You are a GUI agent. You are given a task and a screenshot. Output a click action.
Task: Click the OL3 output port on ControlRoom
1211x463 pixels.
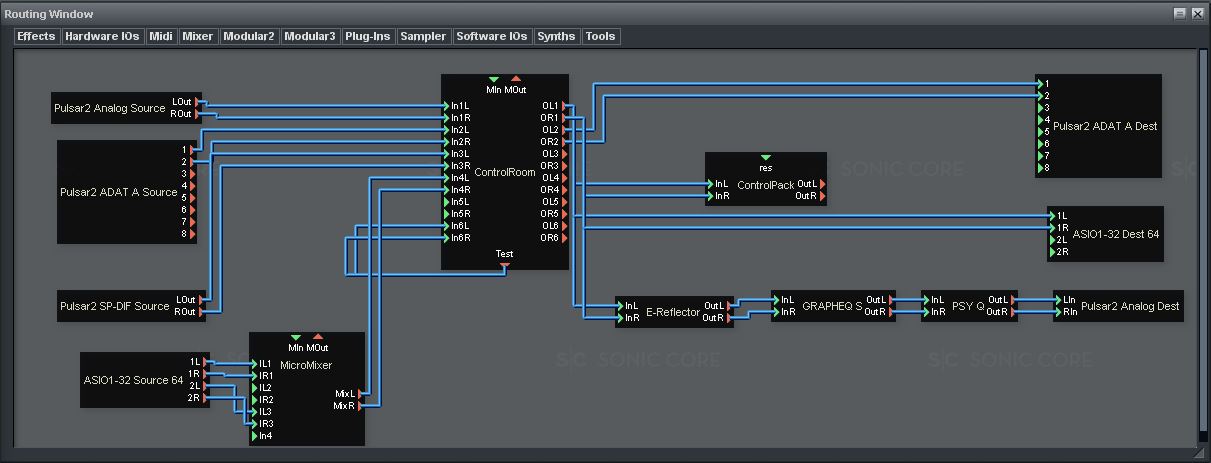point(566,154)
